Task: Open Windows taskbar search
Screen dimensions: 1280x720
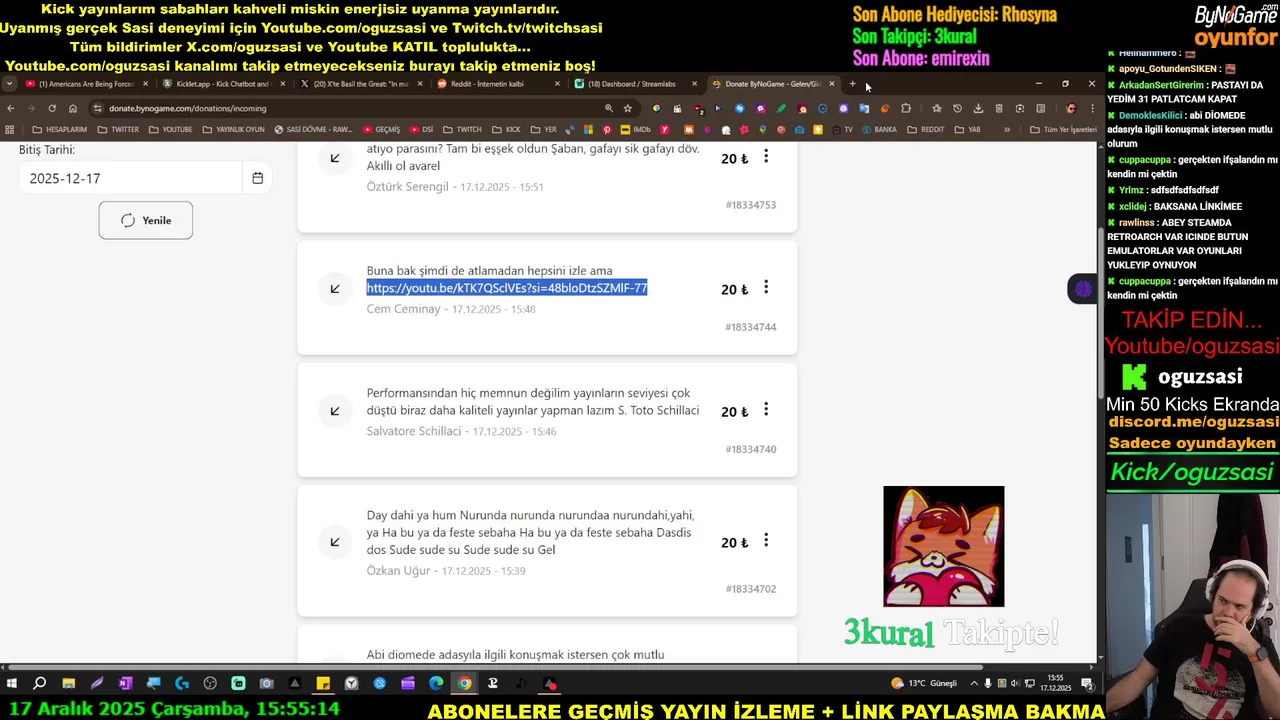Action: 40,683
